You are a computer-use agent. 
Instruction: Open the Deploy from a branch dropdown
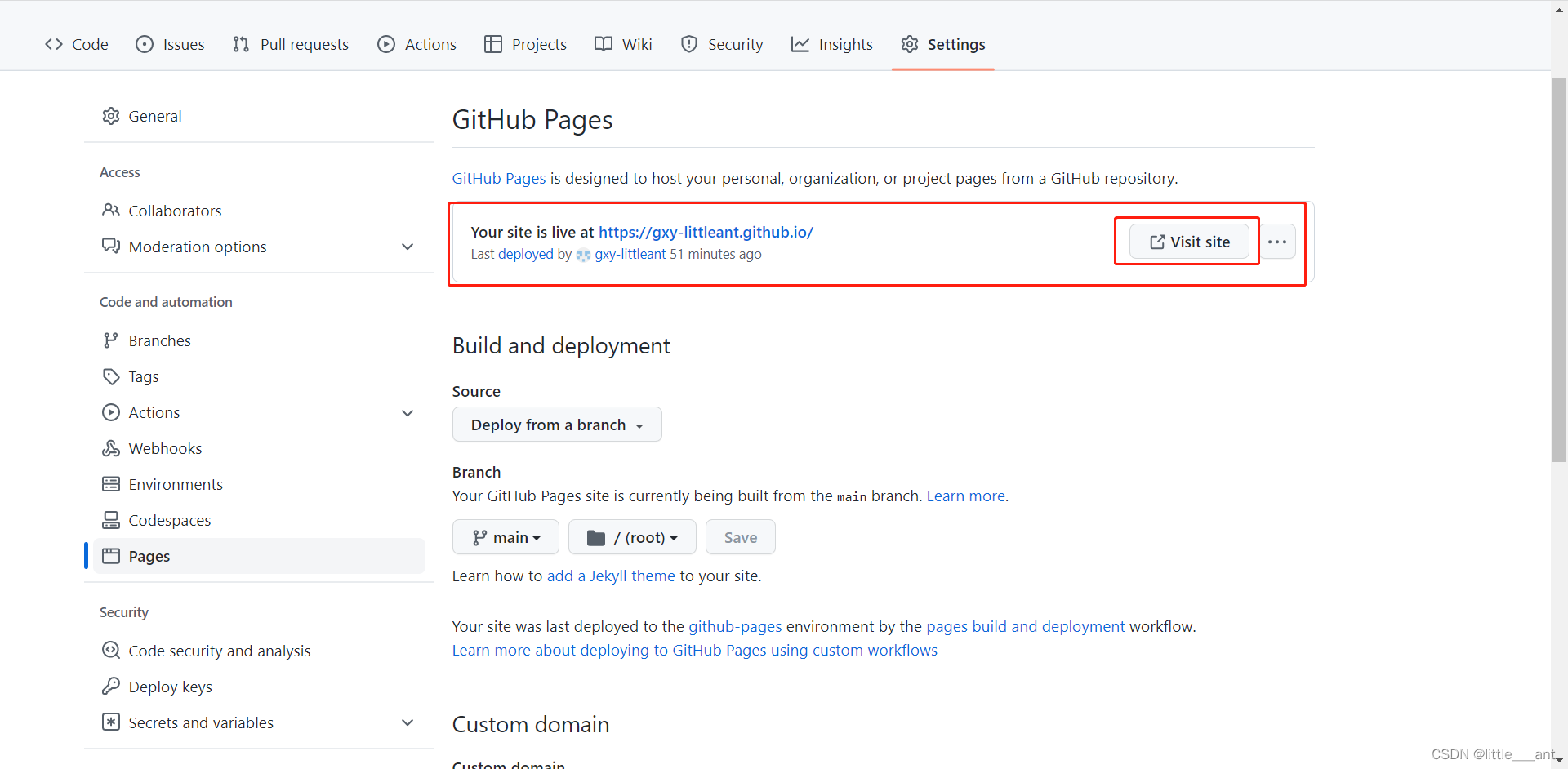[557, 425]
